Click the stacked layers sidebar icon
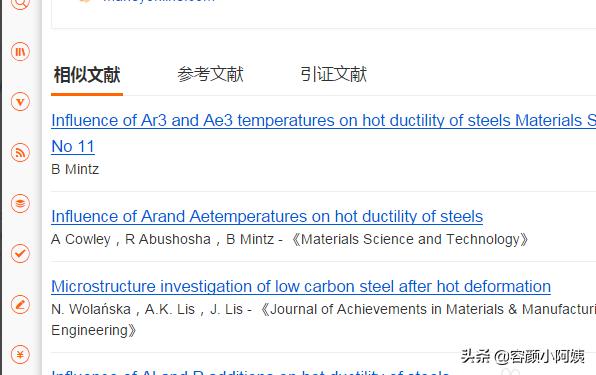This screenshot has height=375, width=596. tap(20, 203)
